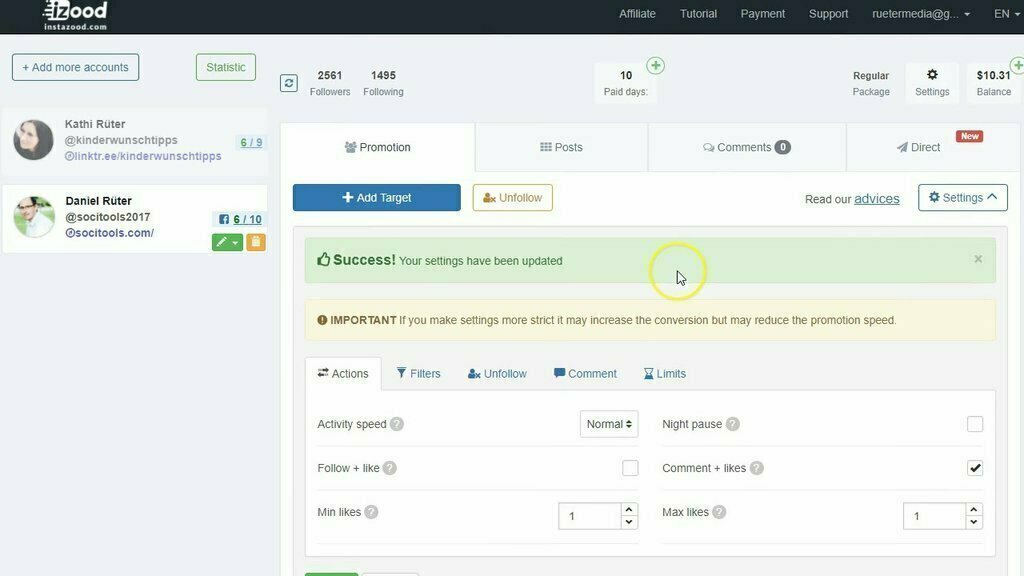This screenshot has height=576, width=1024.
Task: Open Kathi Rüter's profile picture
Action: point(33,140)
